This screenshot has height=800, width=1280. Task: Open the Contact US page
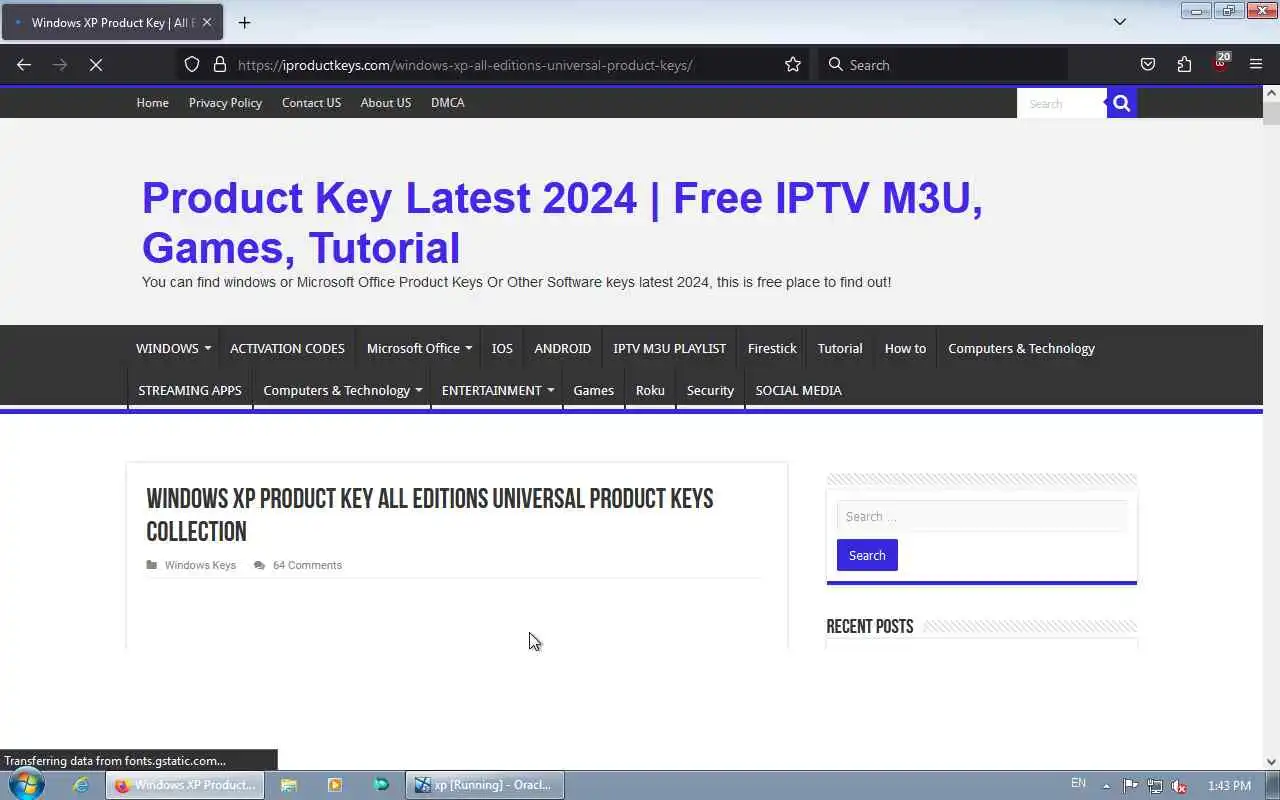coord(311,102)
